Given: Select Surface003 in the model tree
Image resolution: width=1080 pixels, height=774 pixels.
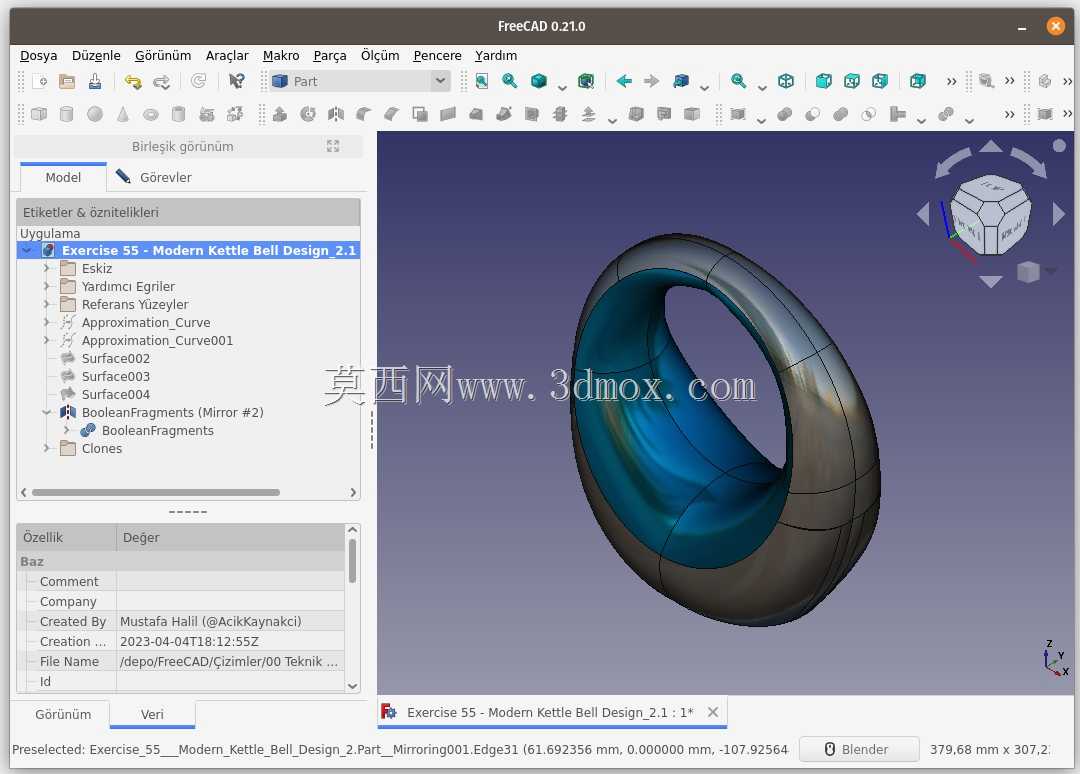Looking at the screenshot, I should tap(115, 376).
